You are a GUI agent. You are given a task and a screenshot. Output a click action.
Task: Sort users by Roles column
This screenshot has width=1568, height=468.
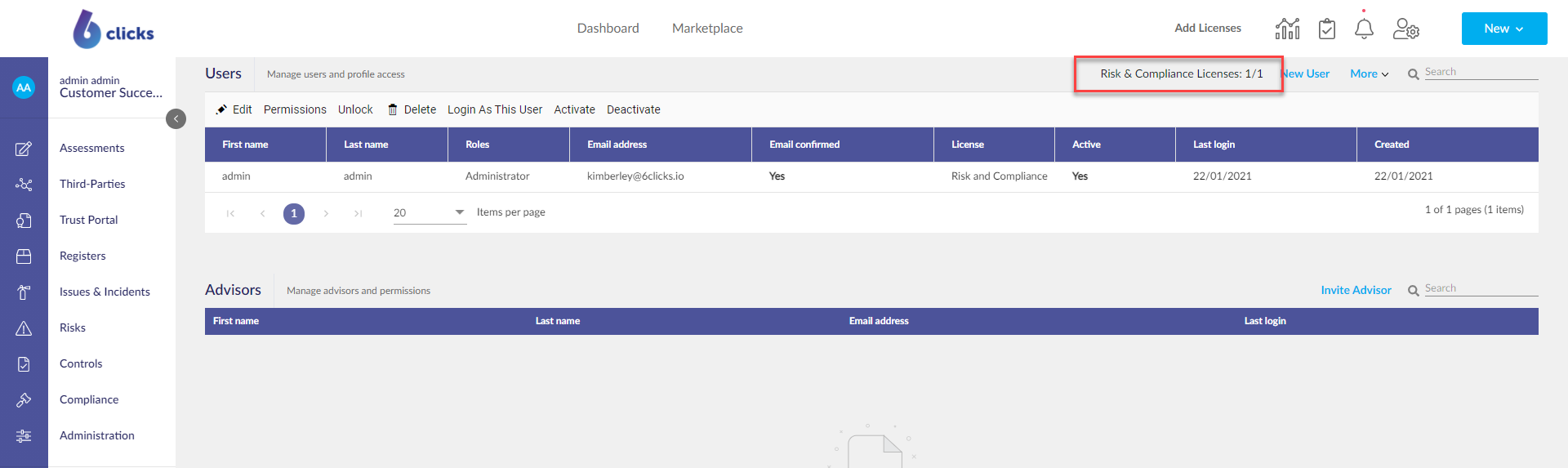pyautogui.click(x=509, y=145)
